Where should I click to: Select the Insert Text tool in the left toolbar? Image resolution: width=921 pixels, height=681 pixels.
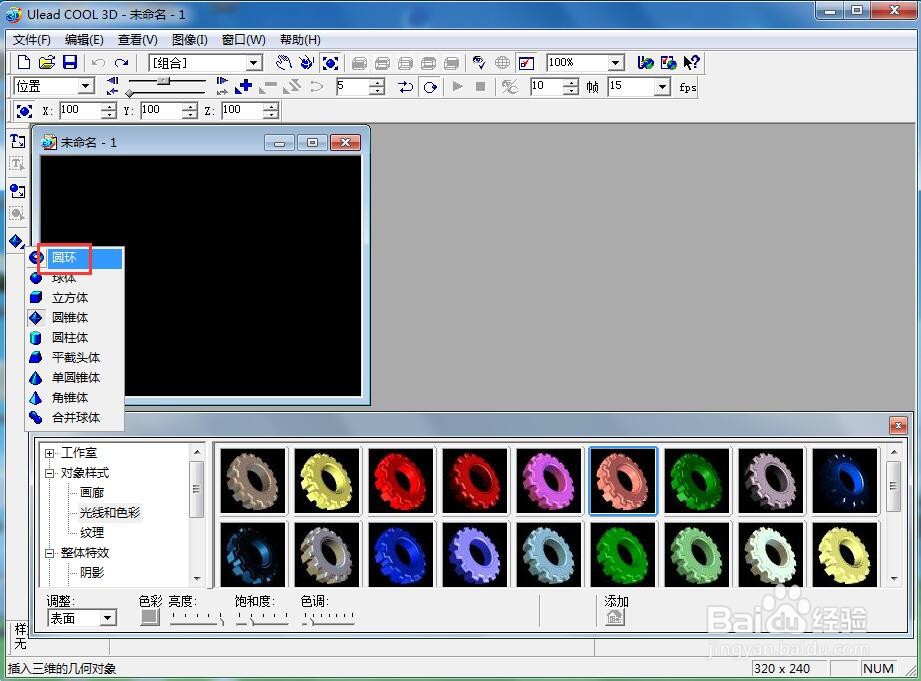[x=18, y=141]
